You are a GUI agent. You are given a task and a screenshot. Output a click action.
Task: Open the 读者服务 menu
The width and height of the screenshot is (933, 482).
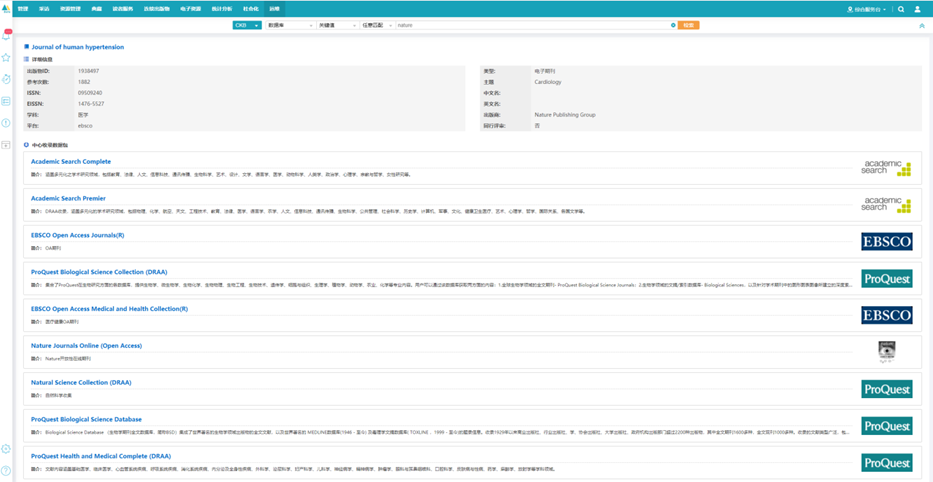click(x=123, y=10)
